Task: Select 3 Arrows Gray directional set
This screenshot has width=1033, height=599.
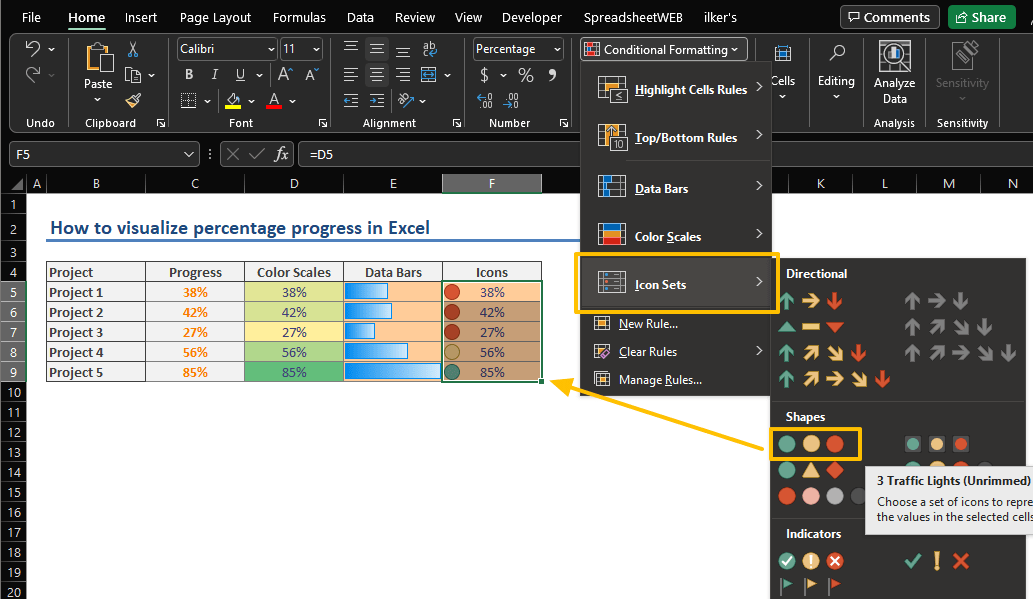Action: click(937, 301)
